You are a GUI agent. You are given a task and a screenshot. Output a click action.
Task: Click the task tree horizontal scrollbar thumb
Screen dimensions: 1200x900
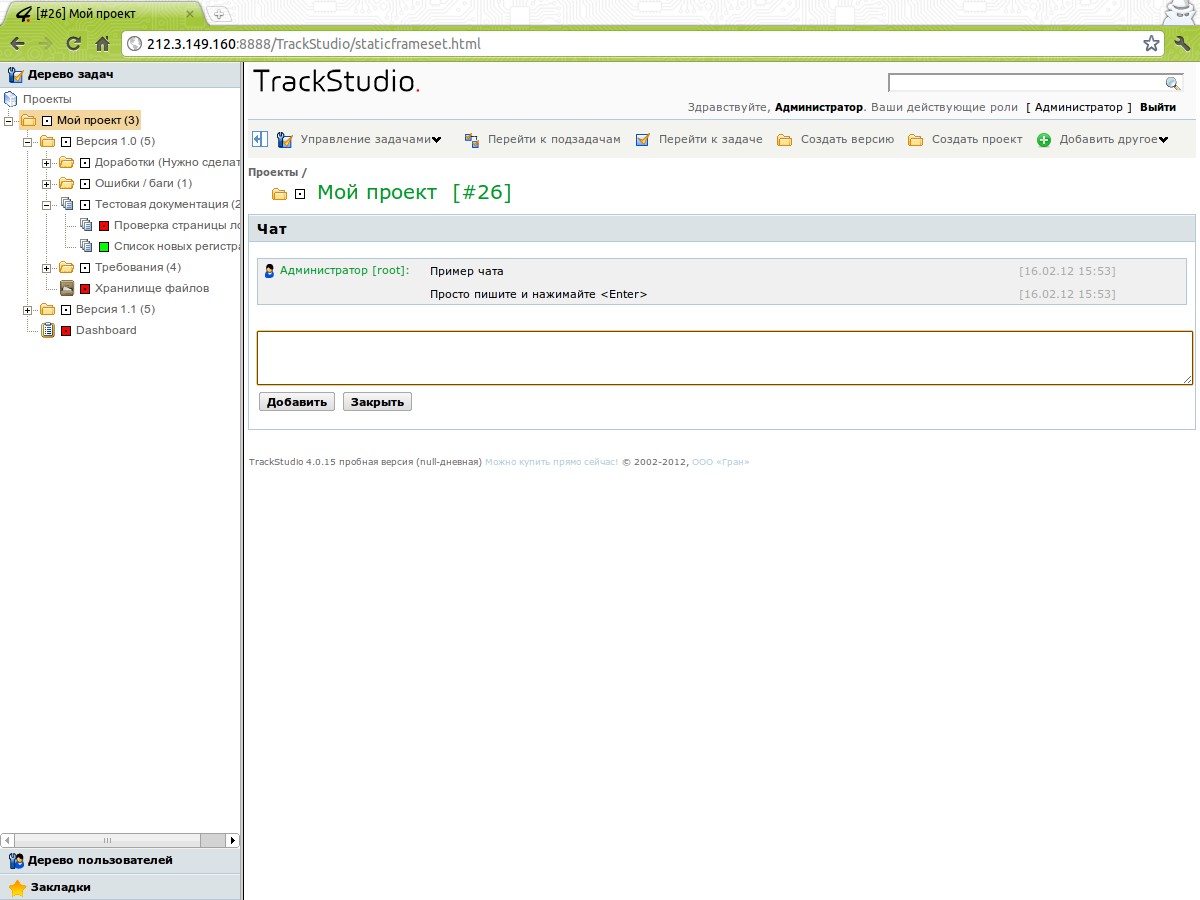click(107, 841)
